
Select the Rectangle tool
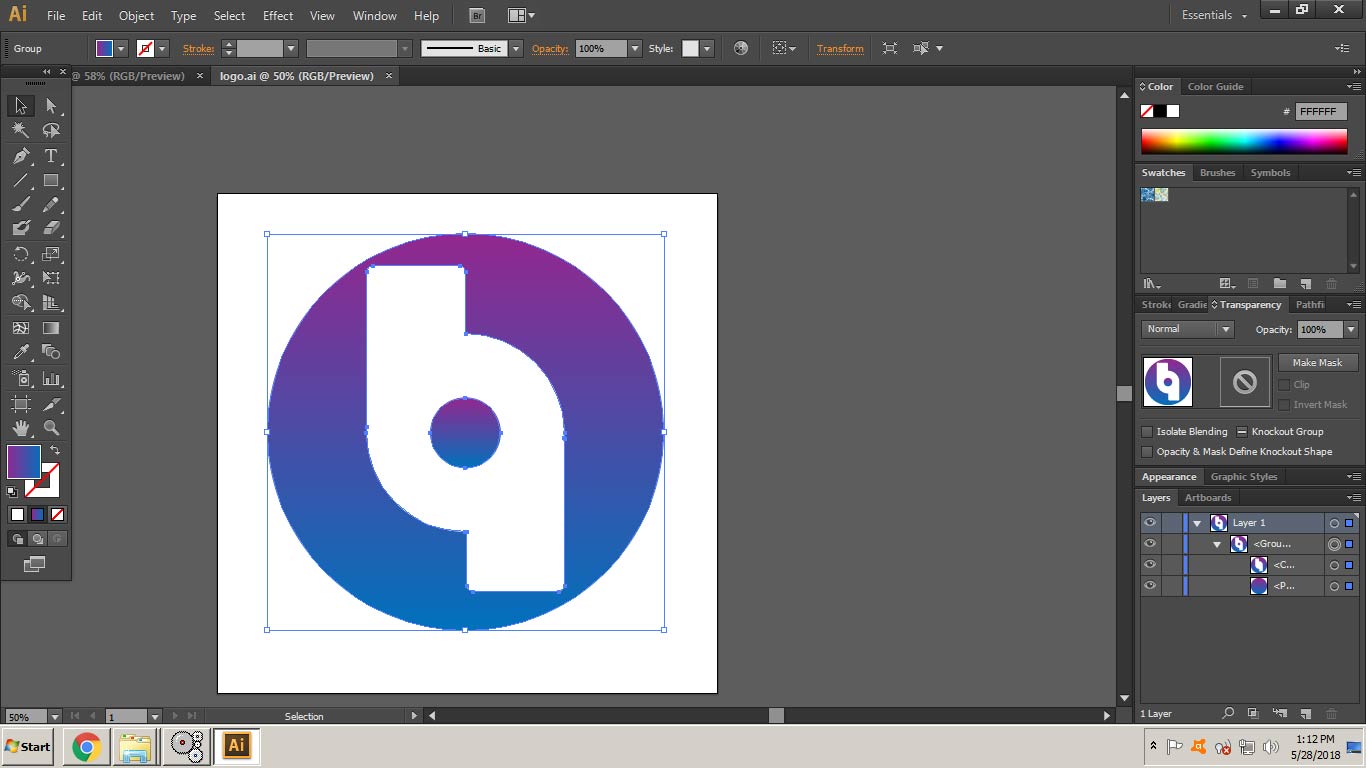(x=51, y=181)
